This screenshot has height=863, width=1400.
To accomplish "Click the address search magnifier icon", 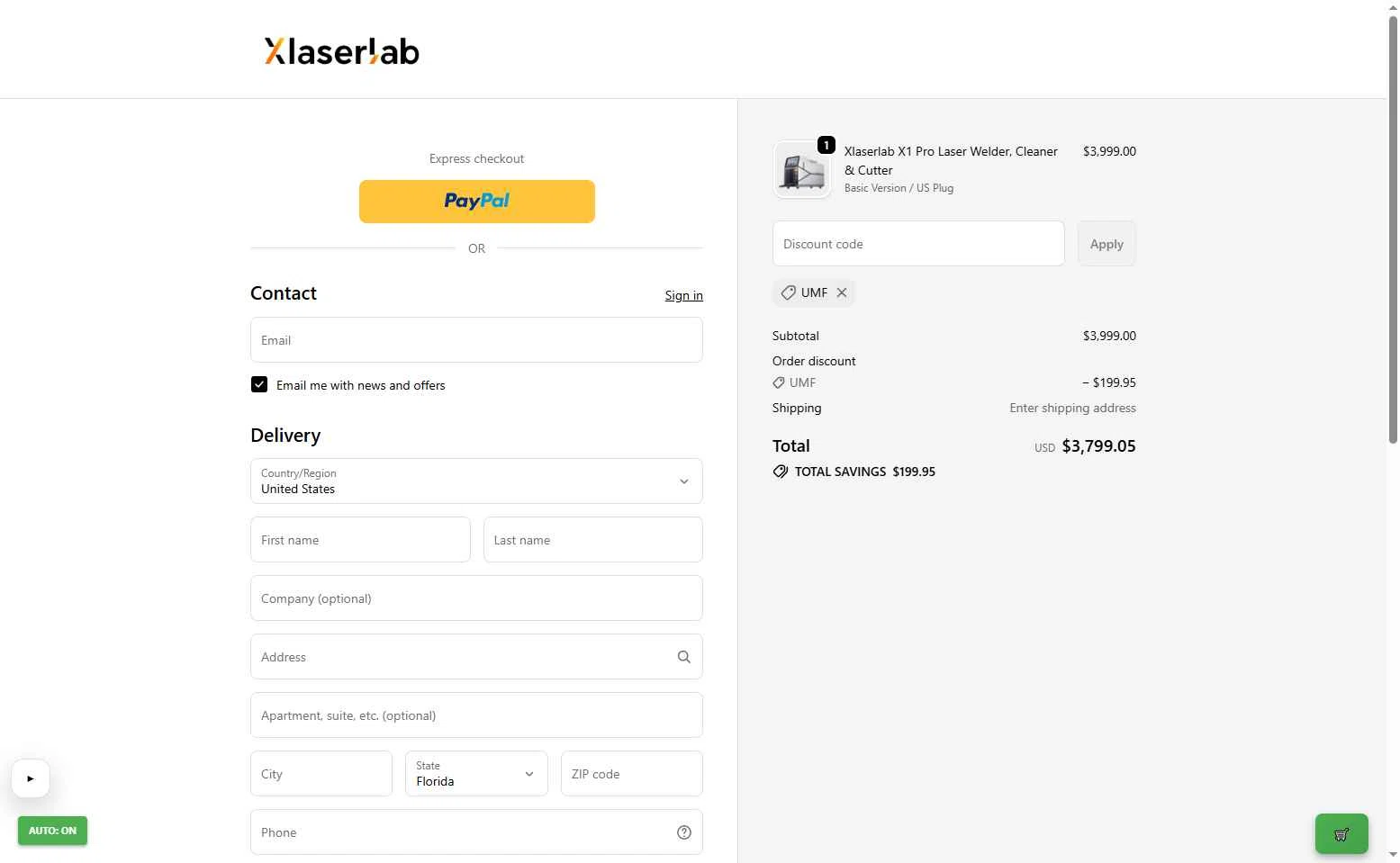I will (684, 657).
